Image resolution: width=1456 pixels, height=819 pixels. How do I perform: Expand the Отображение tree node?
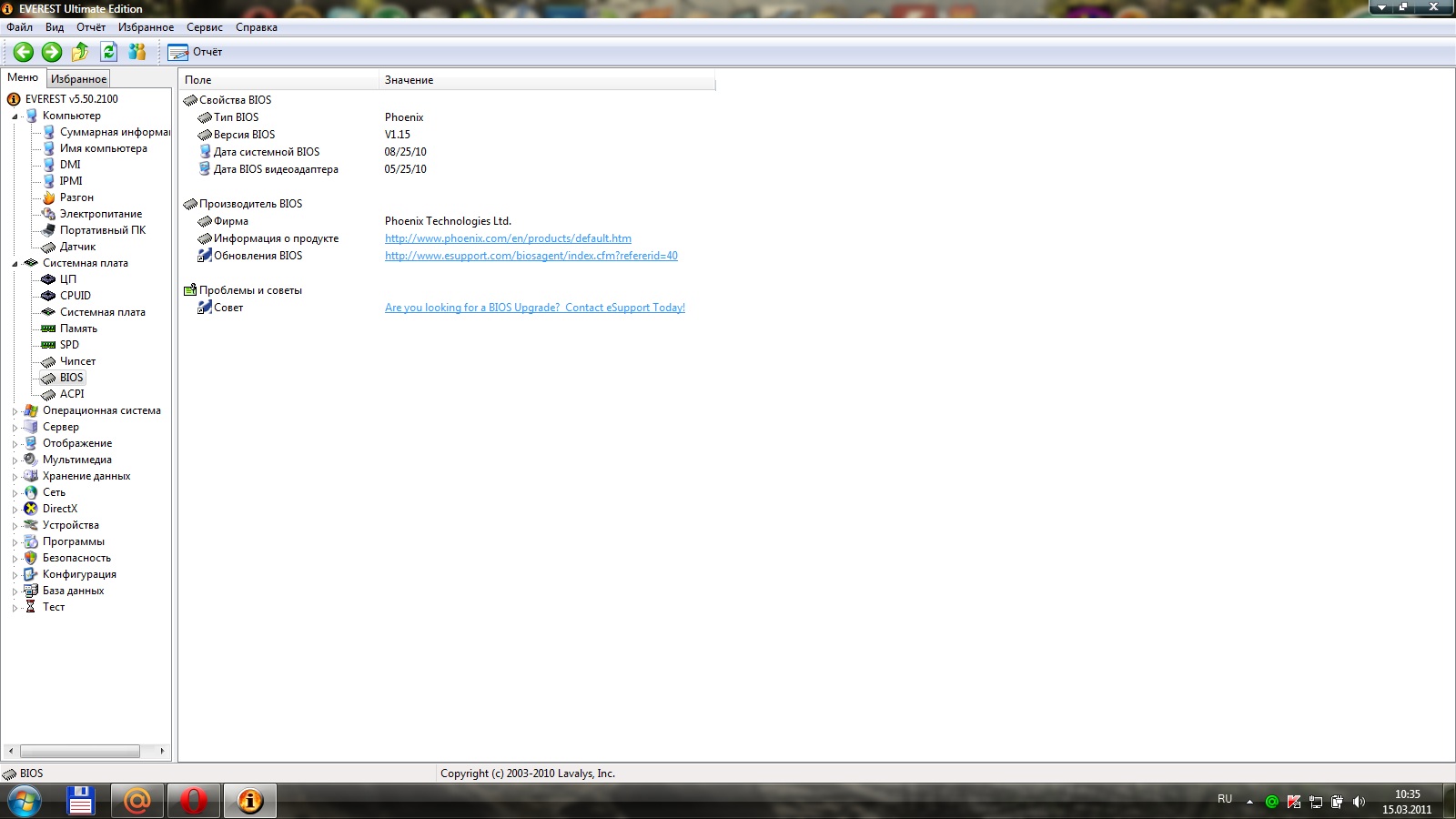pos(15,444)
